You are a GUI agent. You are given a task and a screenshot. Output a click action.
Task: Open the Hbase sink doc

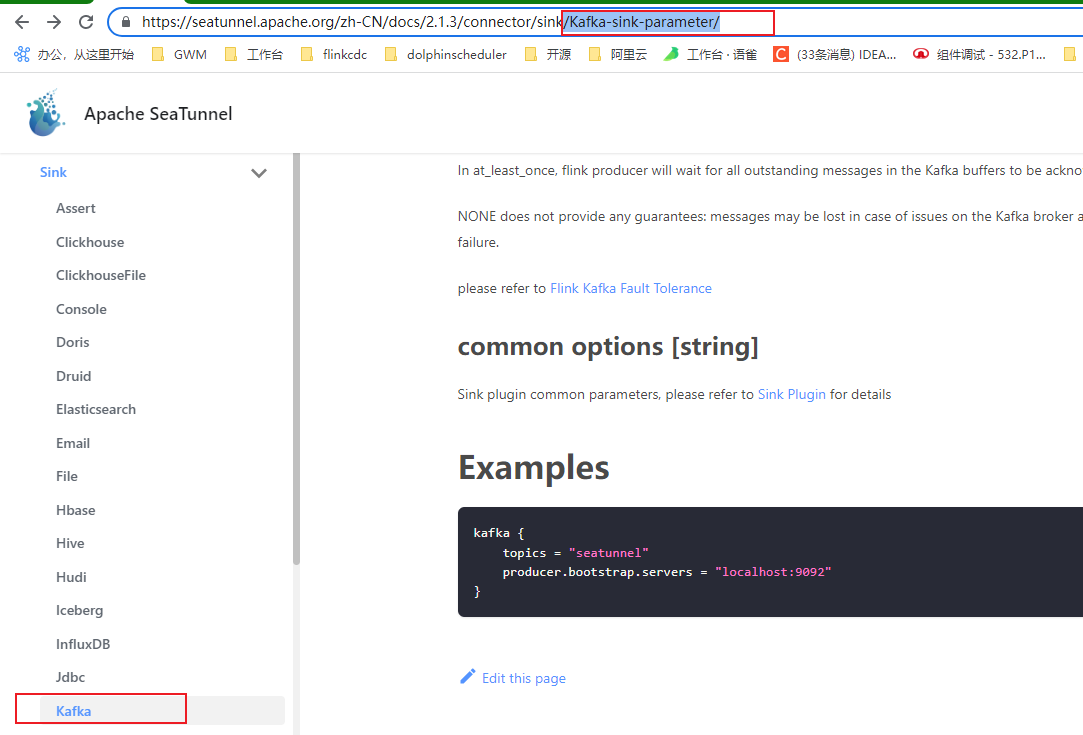point(76,510)
